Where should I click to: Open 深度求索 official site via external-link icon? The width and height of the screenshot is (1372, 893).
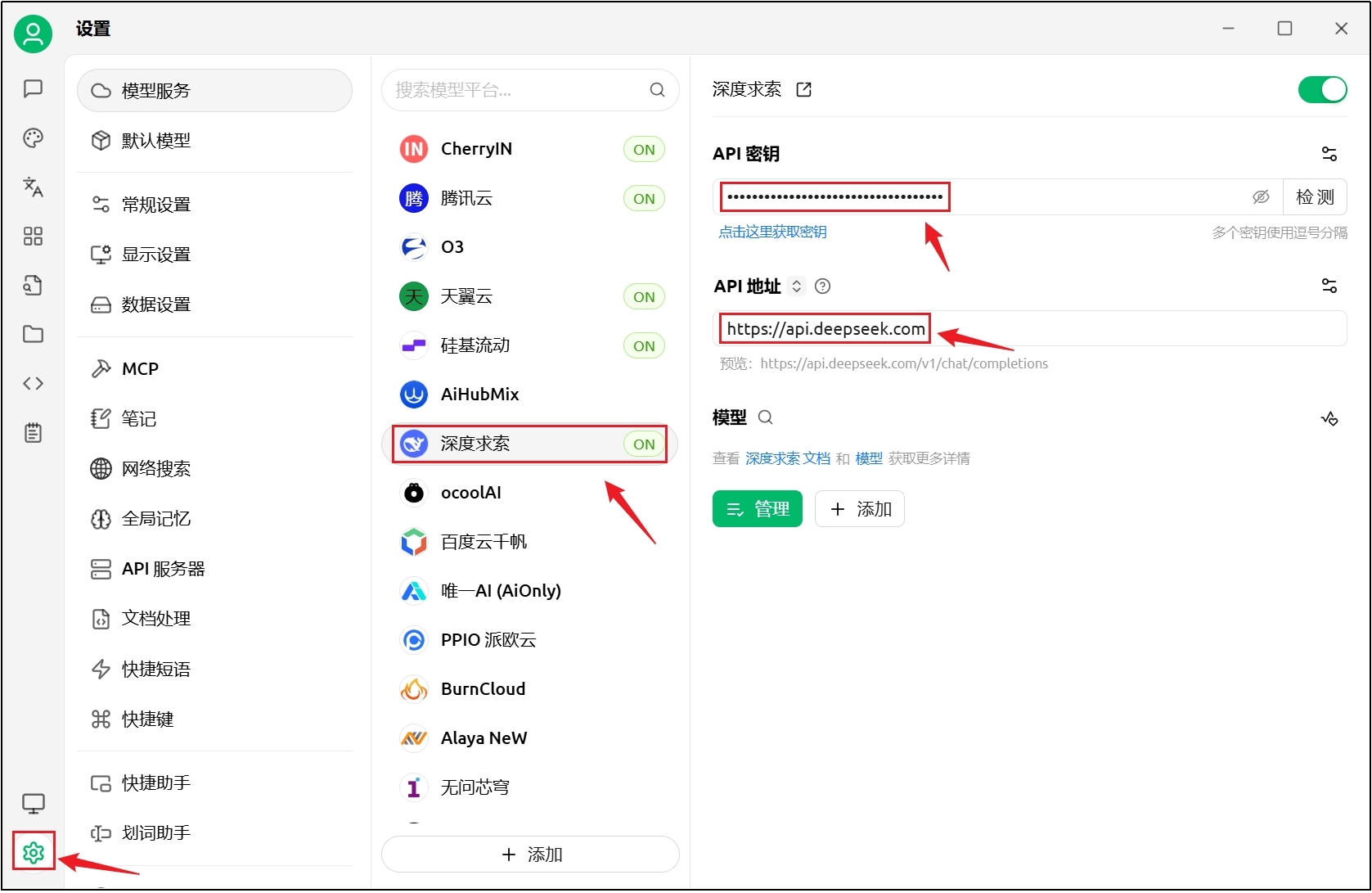coord(804,89)
